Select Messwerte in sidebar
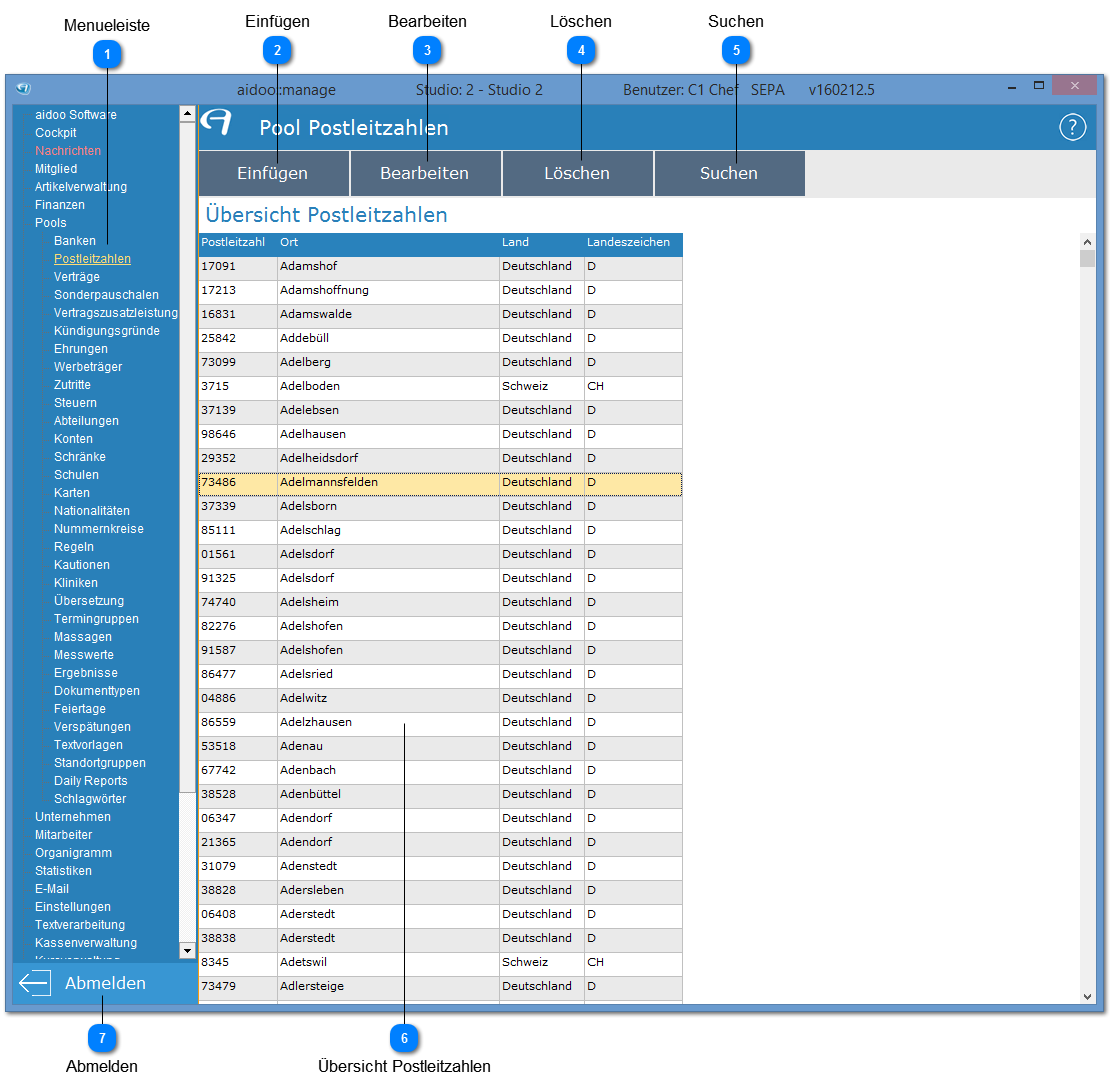Screen dimensions: 1113x1092 (x=84, y=655)
